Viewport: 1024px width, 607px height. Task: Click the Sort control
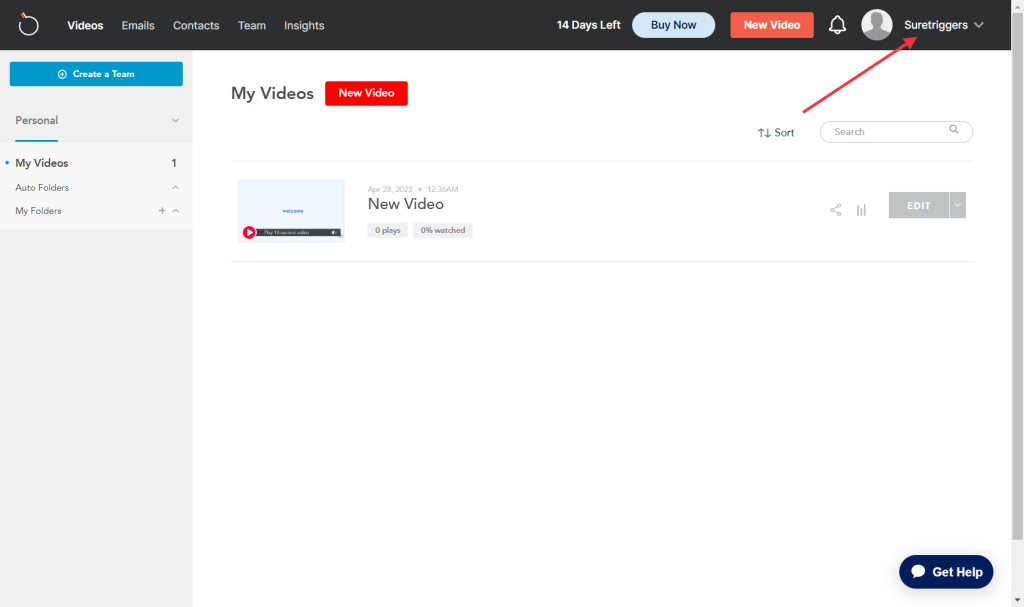point(776,132)
